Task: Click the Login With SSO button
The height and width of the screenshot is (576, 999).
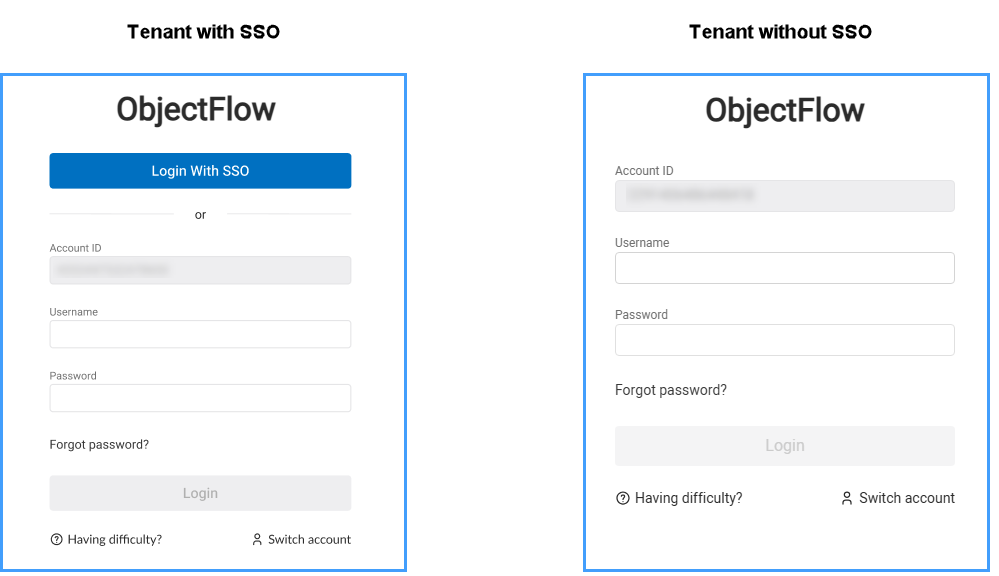Action: [x=200, y=171]
